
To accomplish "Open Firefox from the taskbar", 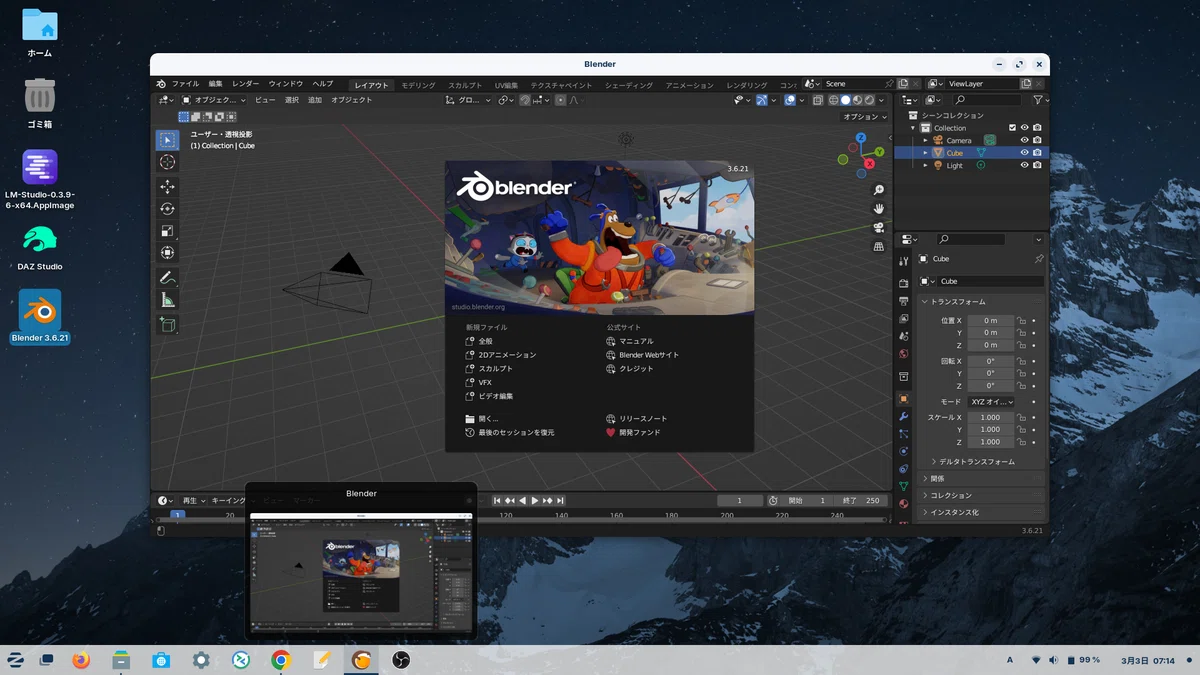I will [82, 660].
